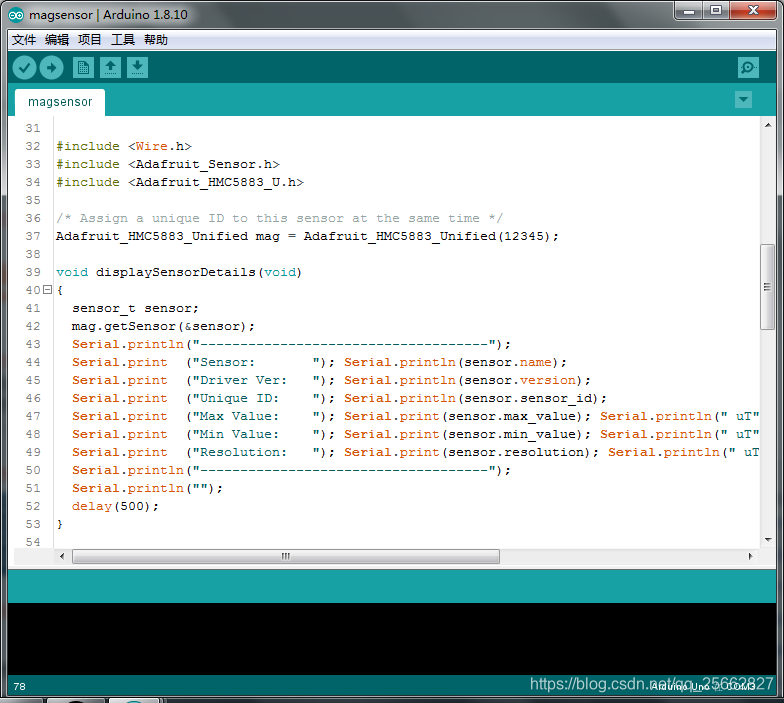Create a new sketch with the New icon

[83, 68]
